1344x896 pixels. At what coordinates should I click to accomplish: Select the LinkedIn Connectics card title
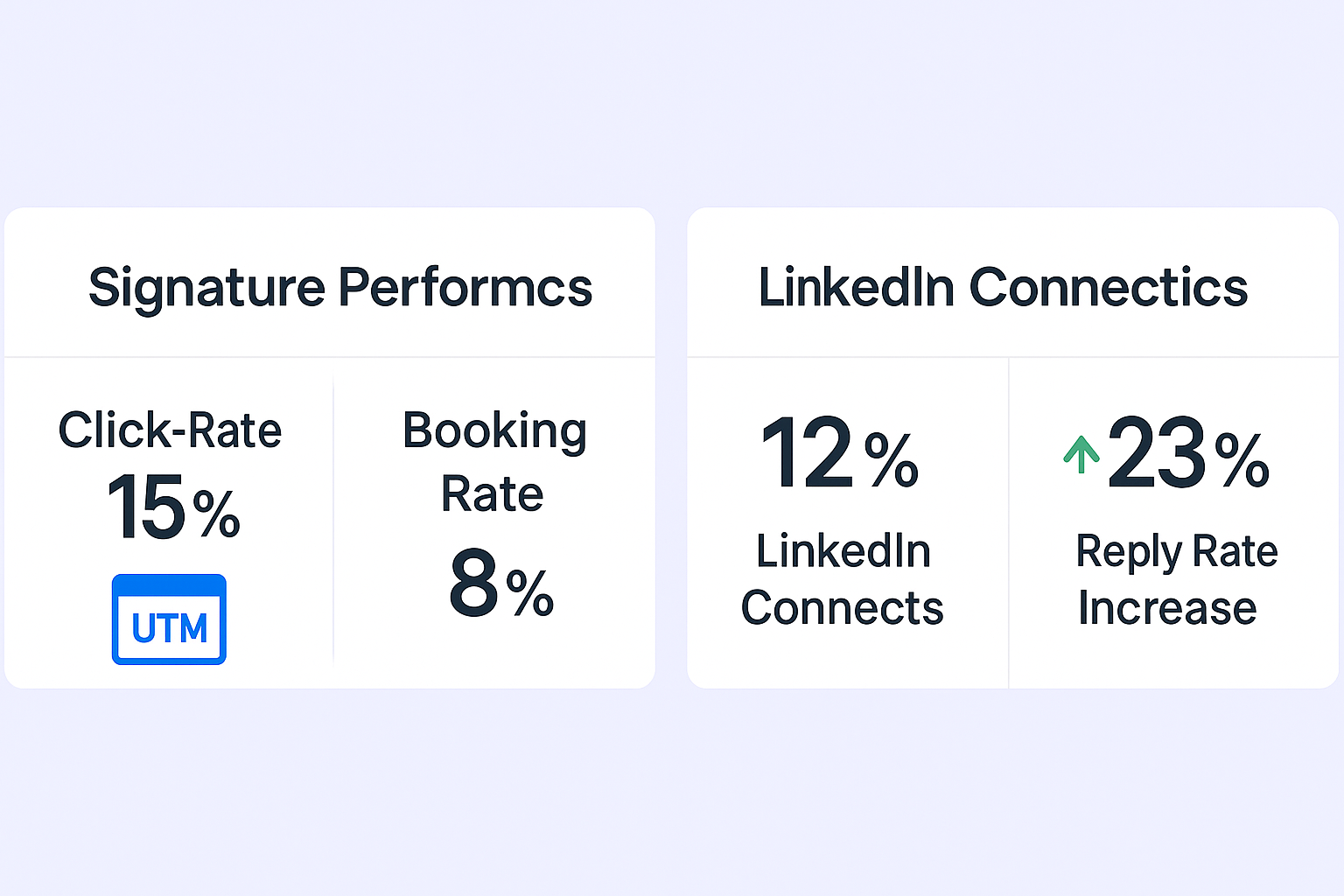tap(1003, 287)
